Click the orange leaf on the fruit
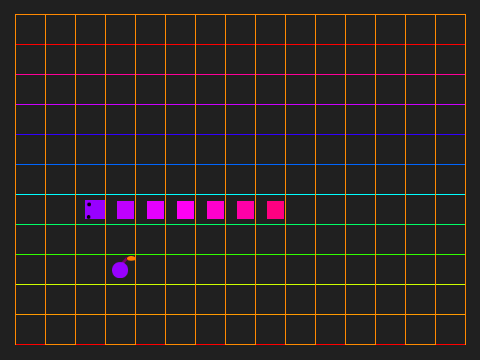This screenshot has width=480, height=360. (x=131, y=258)
